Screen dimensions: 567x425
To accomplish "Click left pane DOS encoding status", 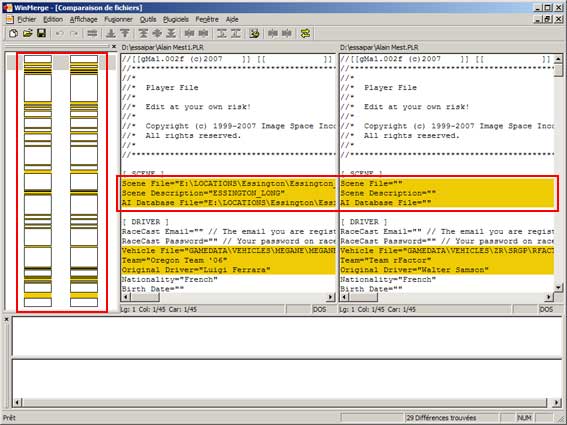I will click(319, 309).
